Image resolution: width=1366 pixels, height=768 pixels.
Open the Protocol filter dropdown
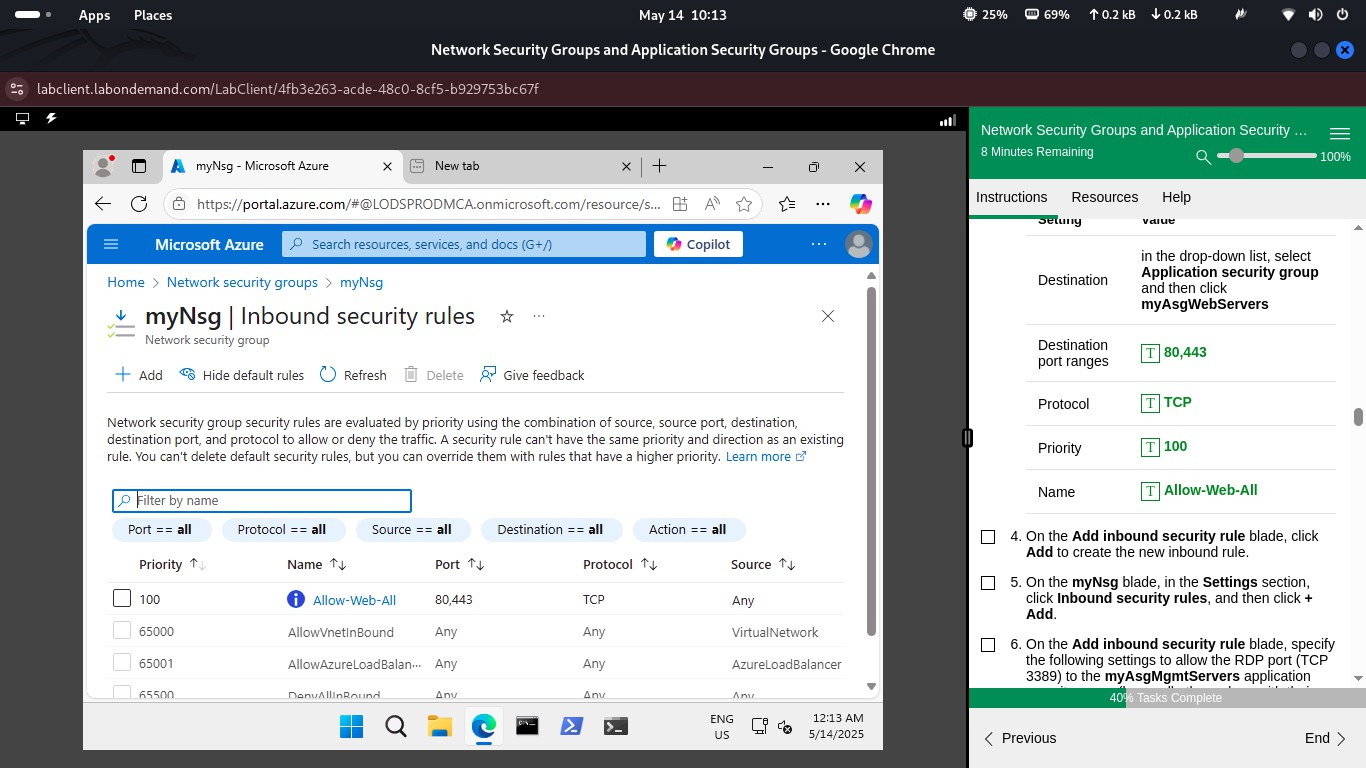pyautogui.click(x=283, y=529)
